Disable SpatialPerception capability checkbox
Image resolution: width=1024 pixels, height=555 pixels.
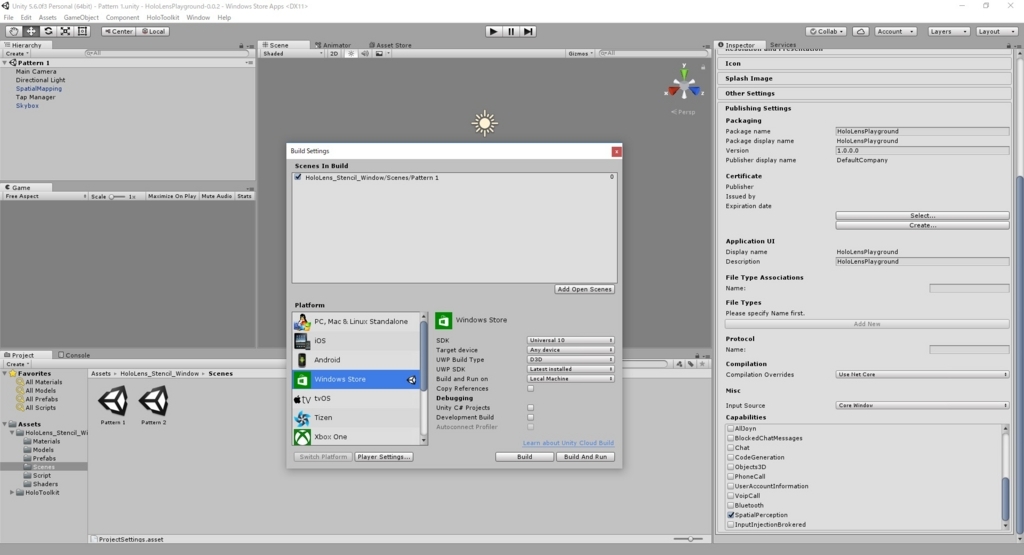[731, 515]
